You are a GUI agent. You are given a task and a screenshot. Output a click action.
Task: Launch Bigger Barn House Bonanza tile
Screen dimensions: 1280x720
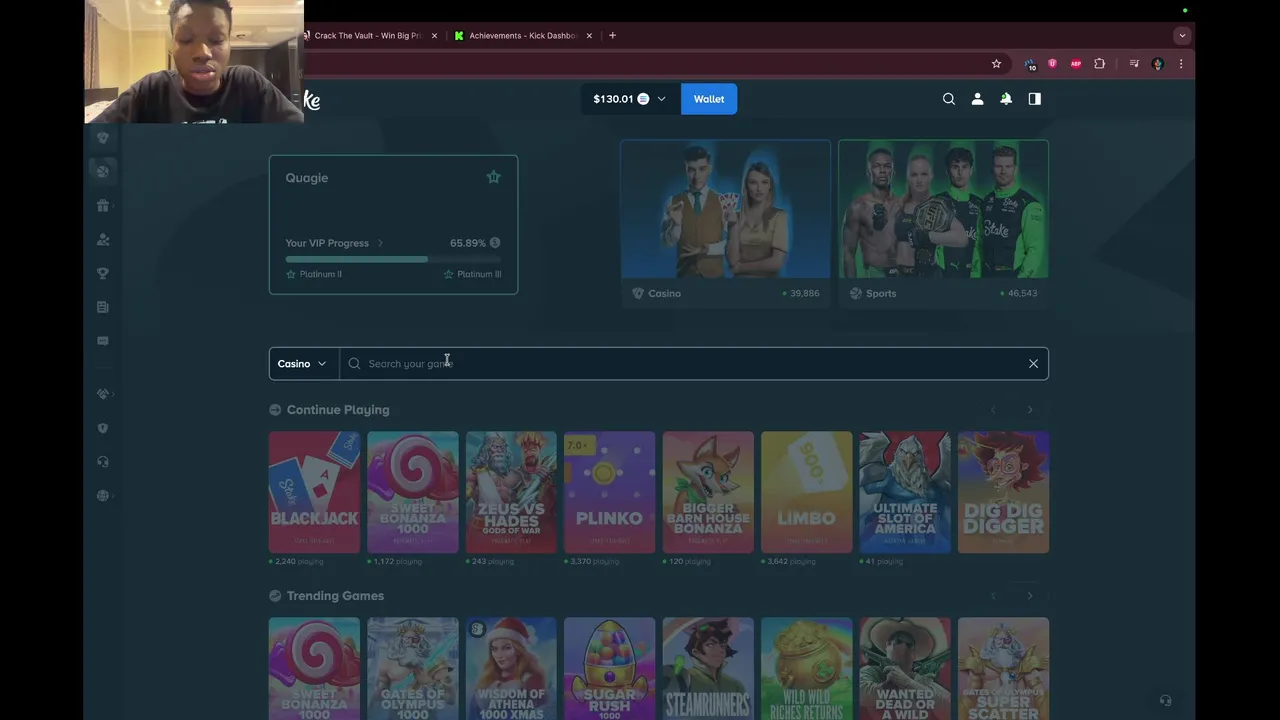(708, 492)
